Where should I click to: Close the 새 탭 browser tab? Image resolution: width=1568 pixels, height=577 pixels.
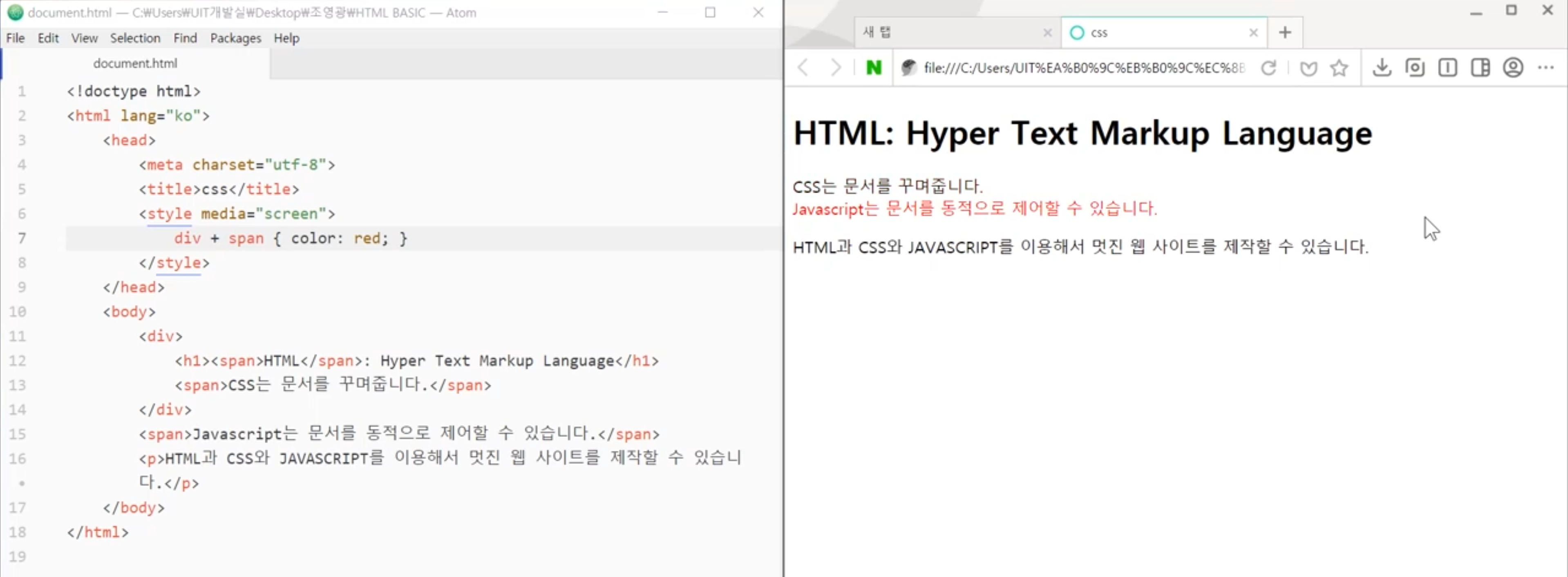tap(1047, 33)
